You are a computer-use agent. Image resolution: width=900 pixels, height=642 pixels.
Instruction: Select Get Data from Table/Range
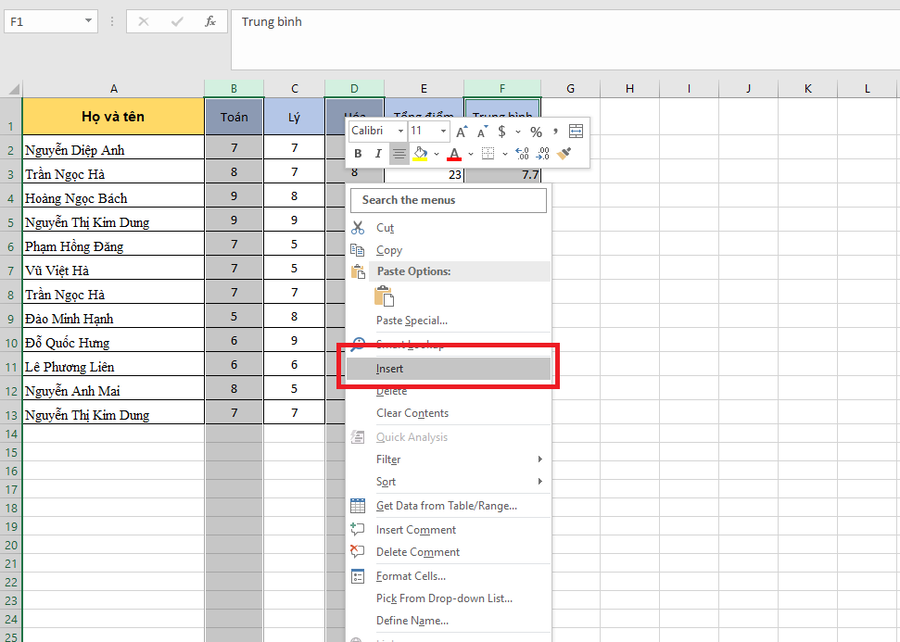click(448, 505)
